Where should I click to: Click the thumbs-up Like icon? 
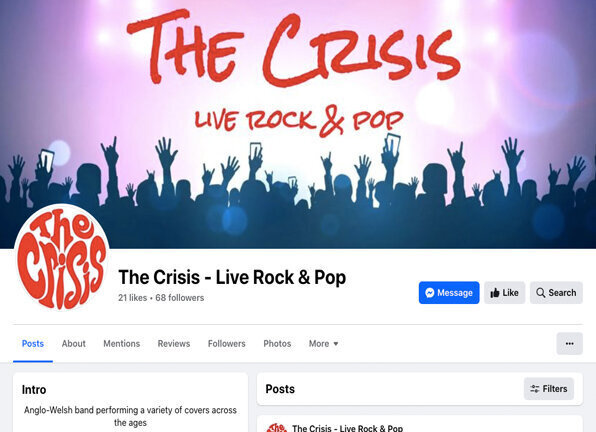click(495, 293)
